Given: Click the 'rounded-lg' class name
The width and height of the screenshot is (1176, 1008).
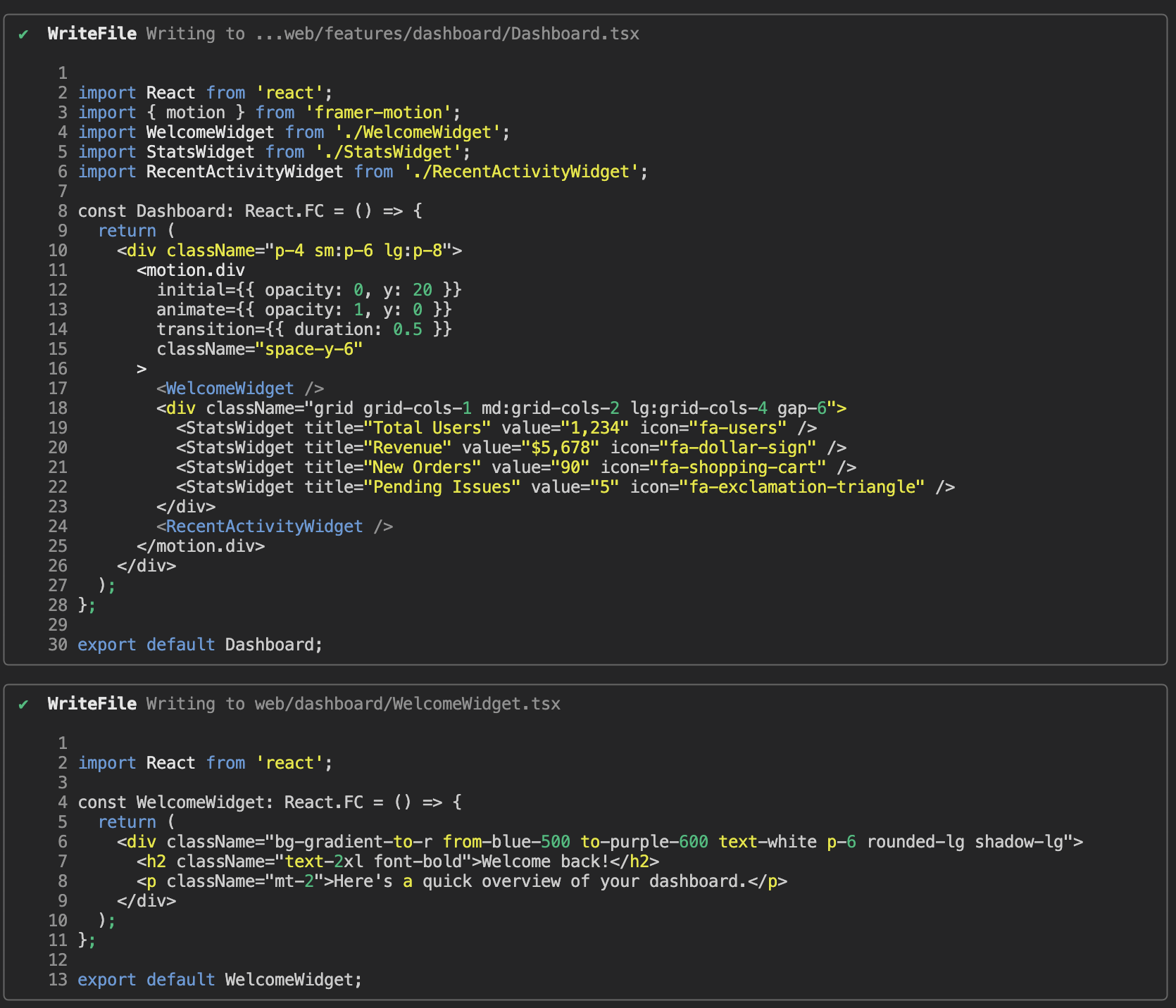Looking at the screenshot, I should 915,842.
